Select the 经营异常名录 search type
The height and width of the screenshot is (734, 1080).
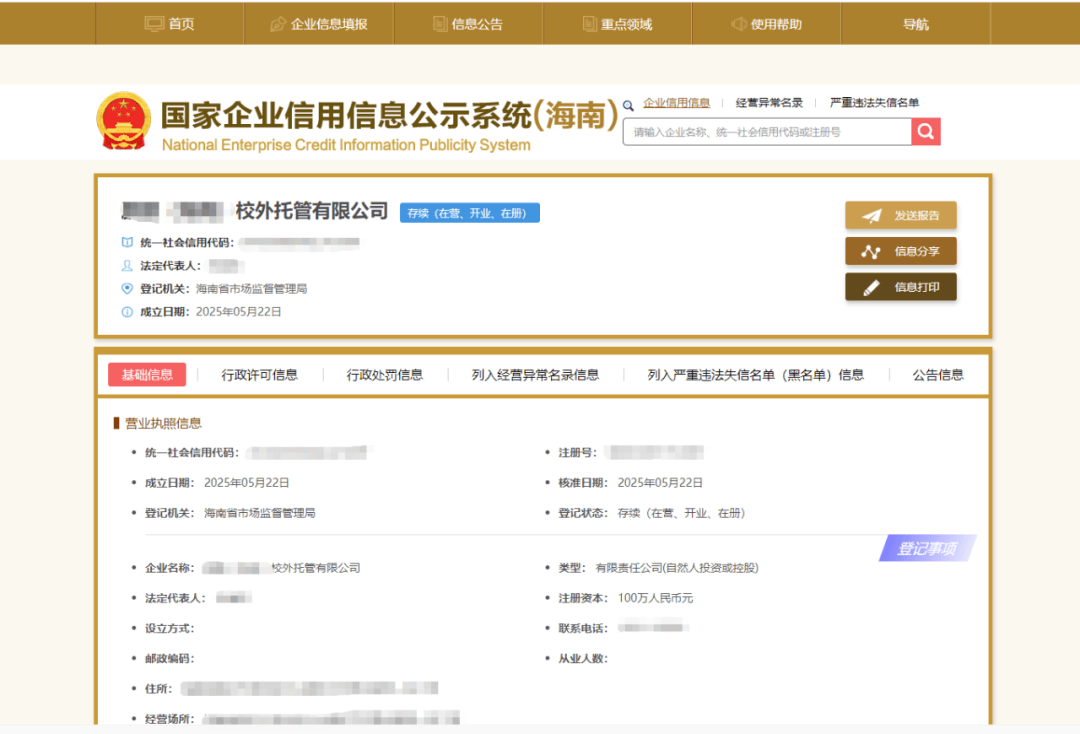coord(769,103)
